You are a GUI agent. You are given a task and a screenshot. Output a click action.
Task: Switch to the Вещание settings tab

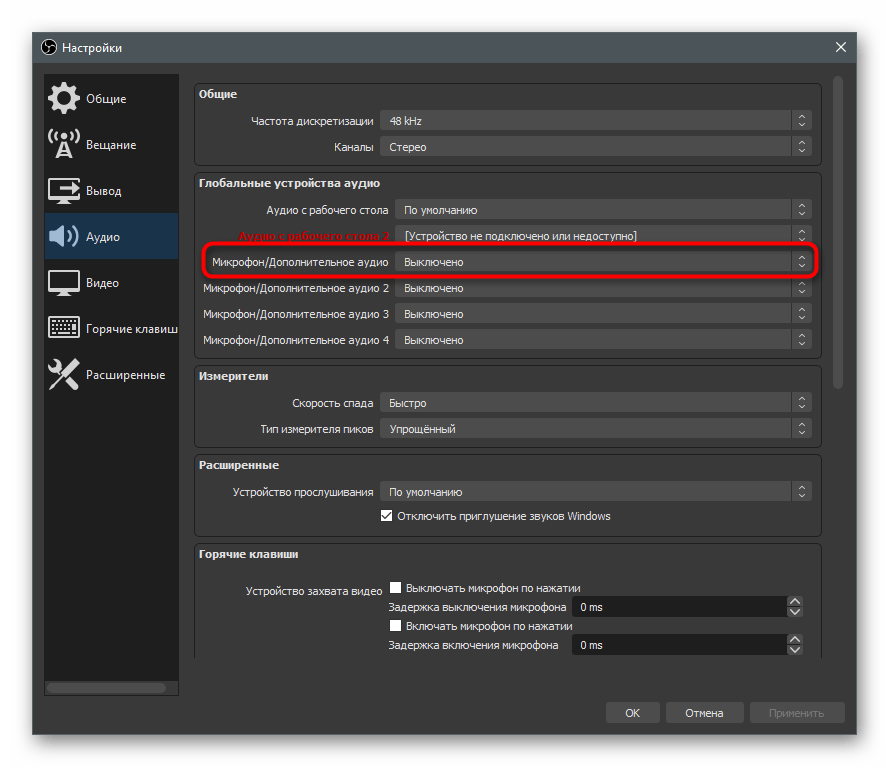point(110,145)
